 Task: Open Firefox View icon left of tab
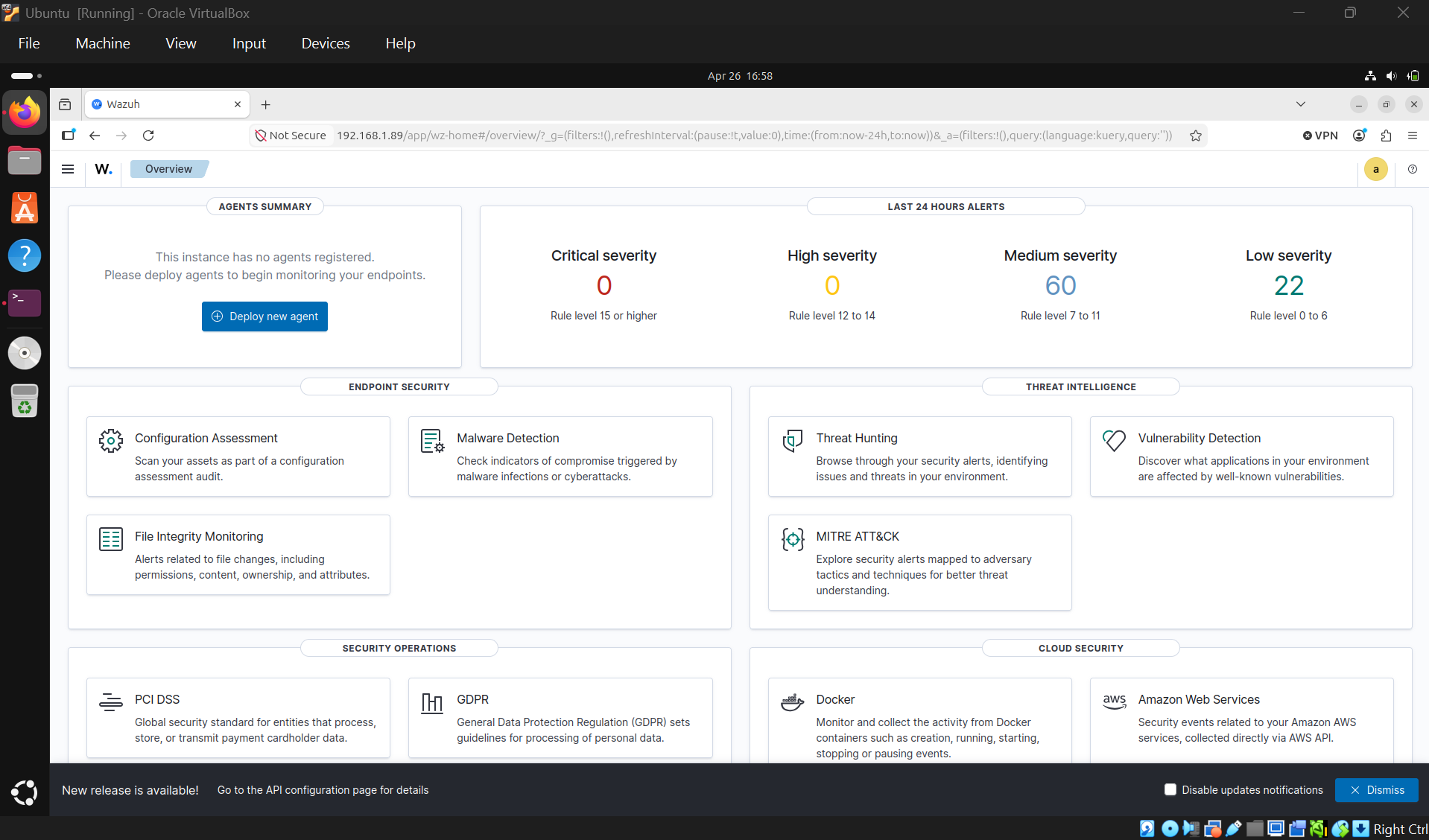coord(65,104)
